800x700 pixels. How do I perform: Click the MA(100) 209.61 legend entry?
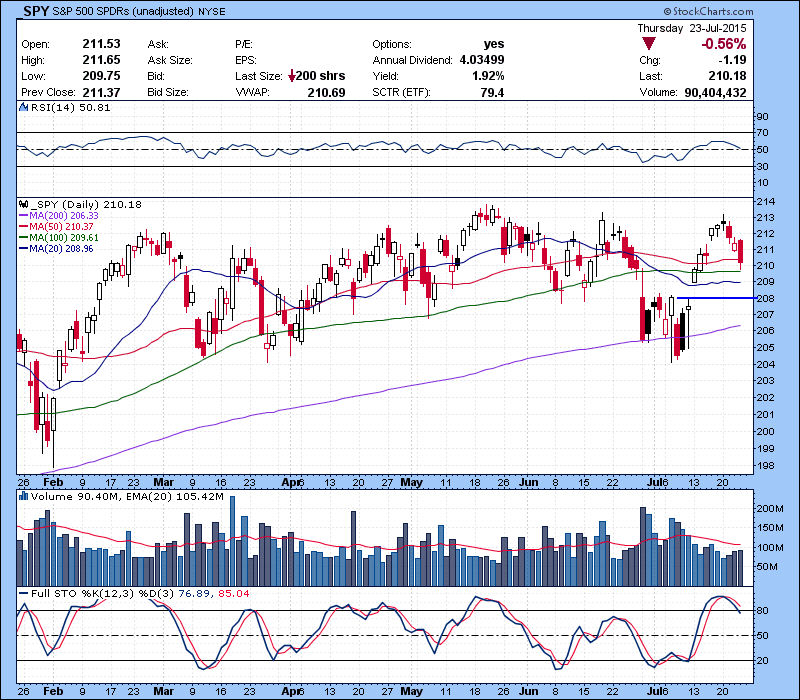[x=59, y=238]
